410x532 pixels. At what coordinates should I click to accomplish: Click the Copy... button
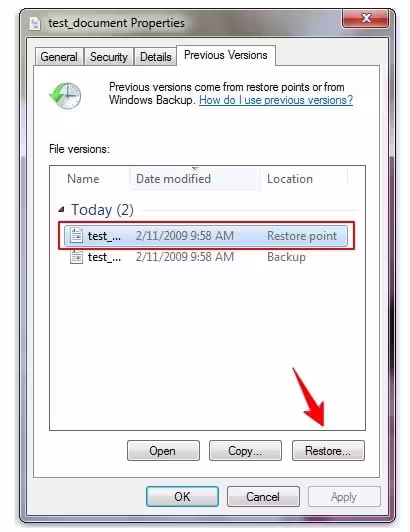click(245, 451)
